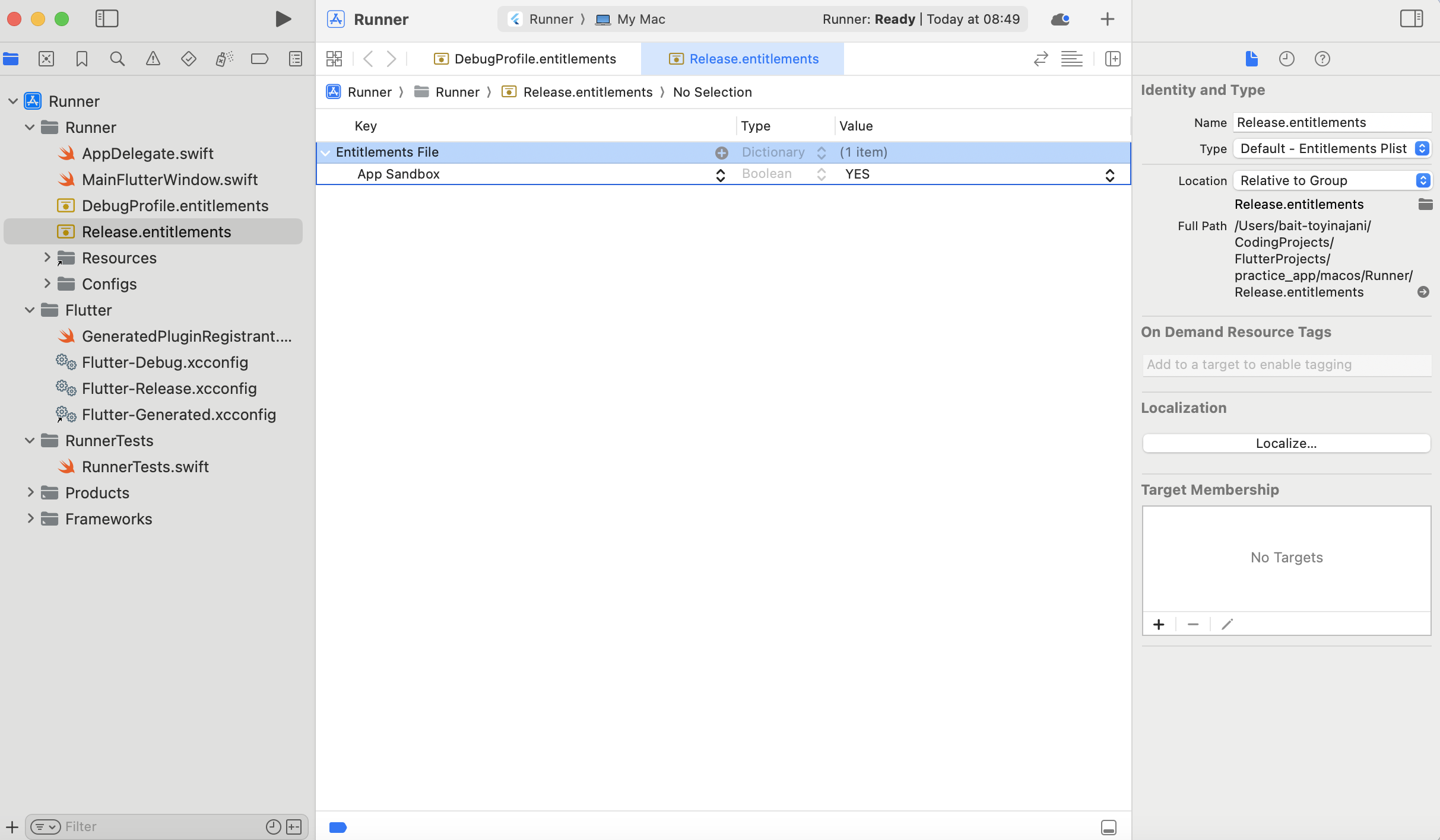Open the Breakpoint navigator
The height and width of the screenshot is (840, 1440).
coord(260,59)
